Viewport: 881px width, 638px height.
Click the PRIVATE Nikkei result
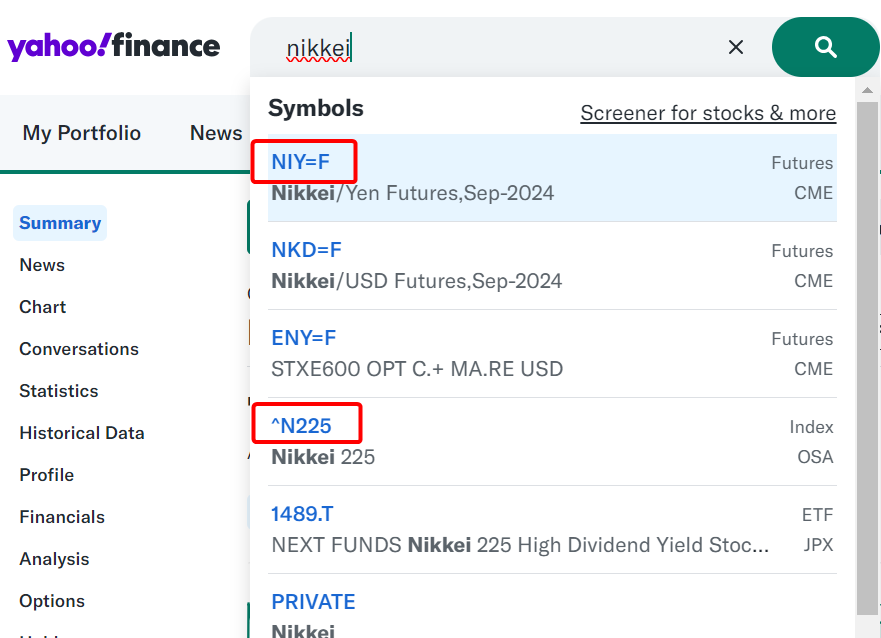[313, 601]
